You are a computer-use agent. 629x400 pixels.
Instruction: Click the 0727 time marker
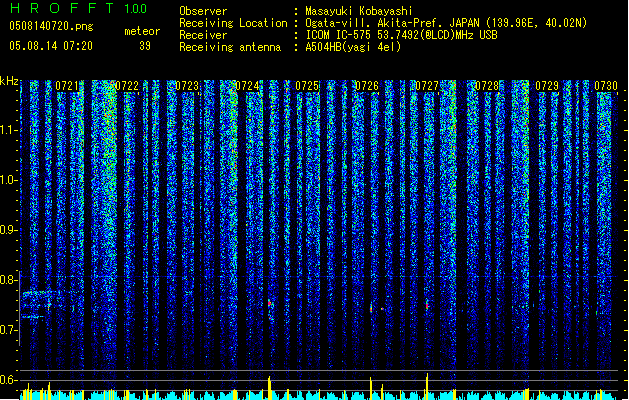pyautogui.click(x=427, y=86)
